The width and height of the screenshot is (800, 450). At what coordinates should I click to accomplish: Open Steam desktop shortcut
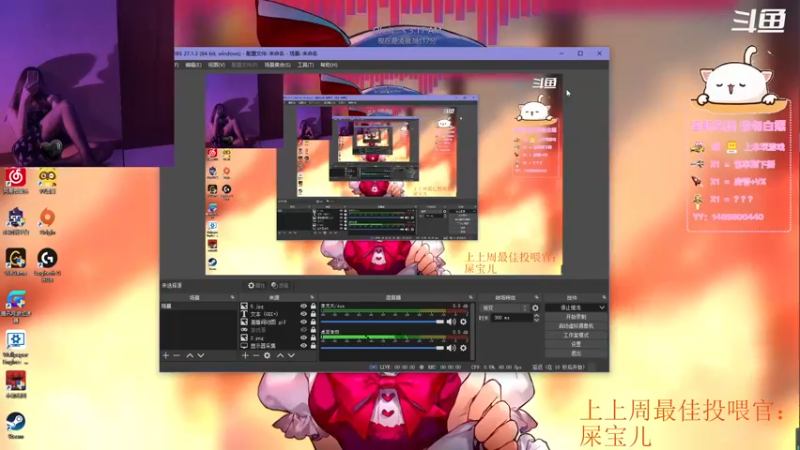point(16,426)
